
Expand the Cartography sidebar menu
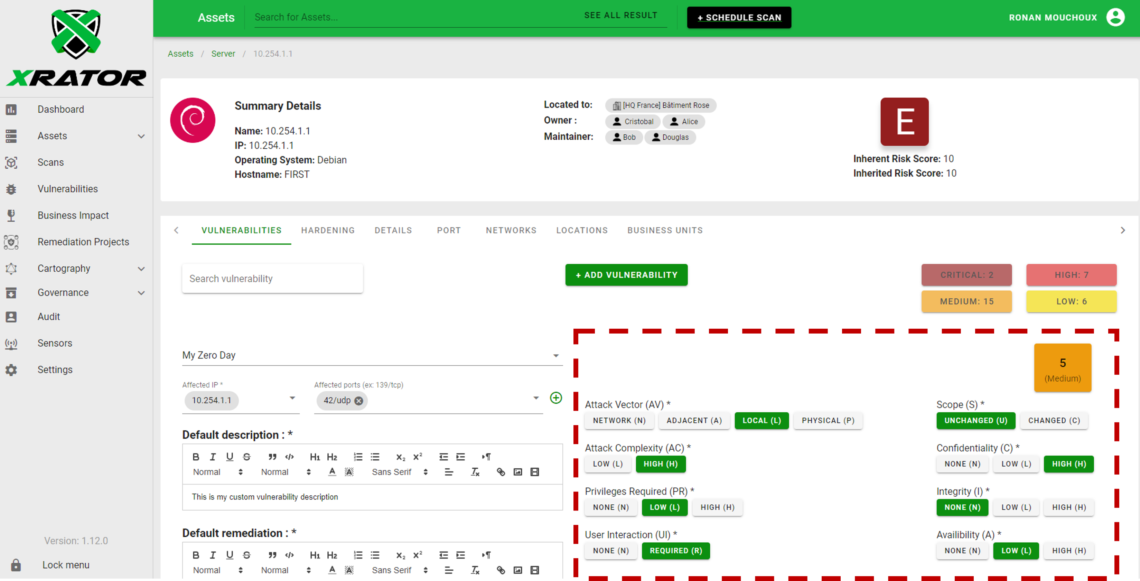(141, 269)
